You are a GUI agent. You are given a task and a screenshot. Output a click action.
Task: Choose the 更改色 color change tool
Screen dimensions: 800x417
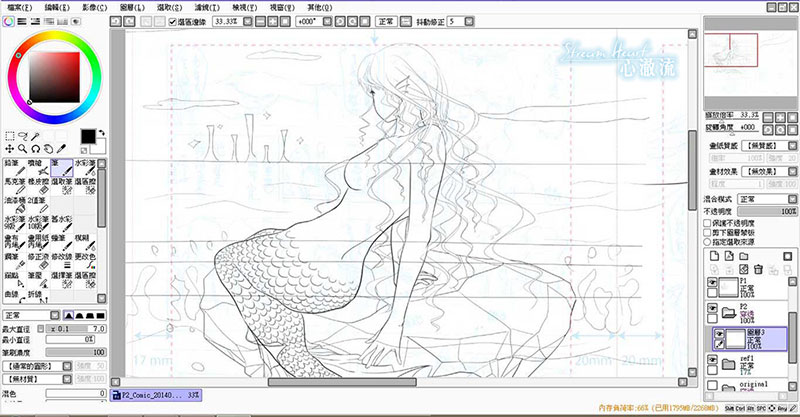pyautogui.click(x=85, y=261)
